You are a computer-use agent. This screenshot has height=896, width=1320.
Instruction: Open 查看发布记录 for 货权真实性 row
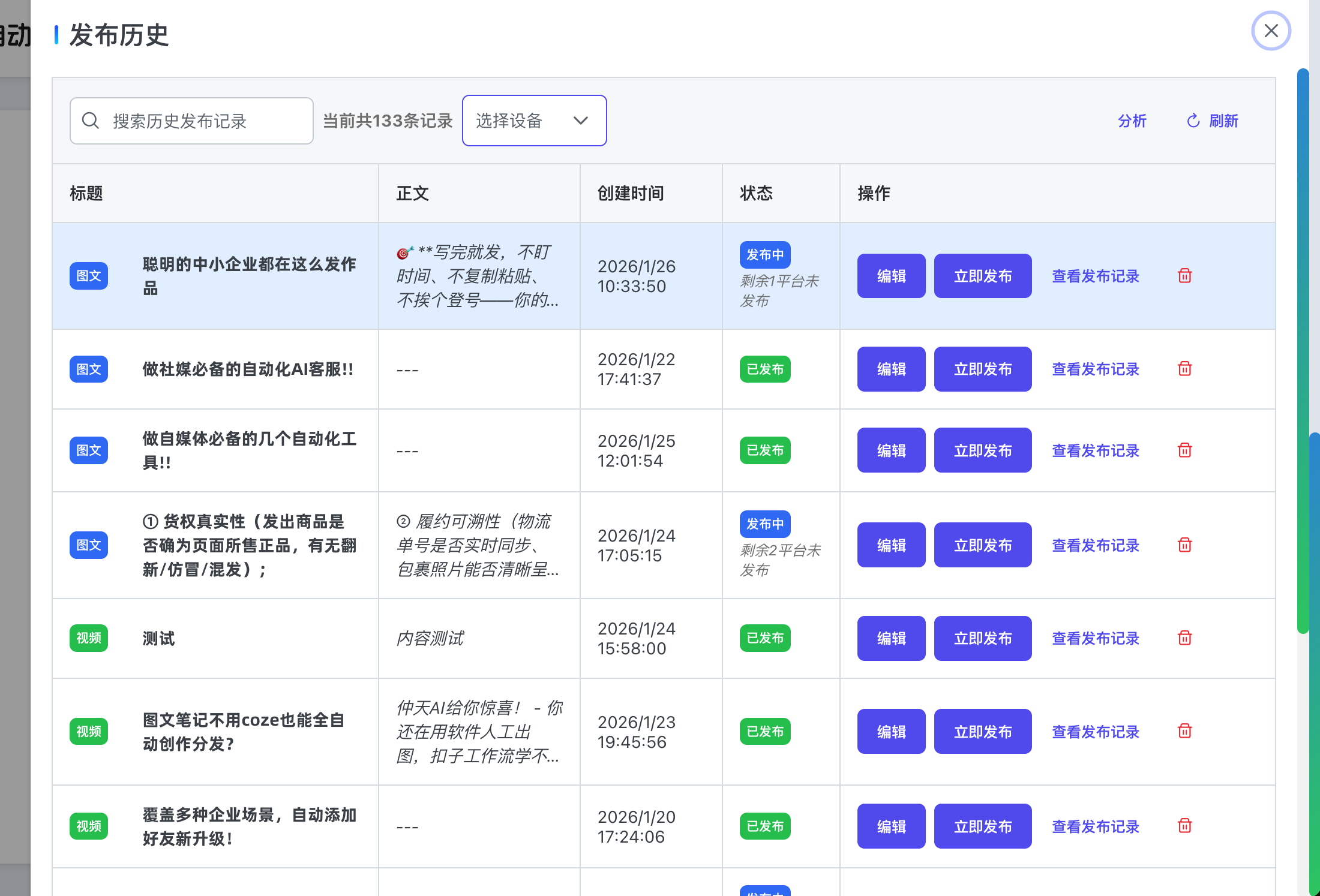tap(1095, 545)
